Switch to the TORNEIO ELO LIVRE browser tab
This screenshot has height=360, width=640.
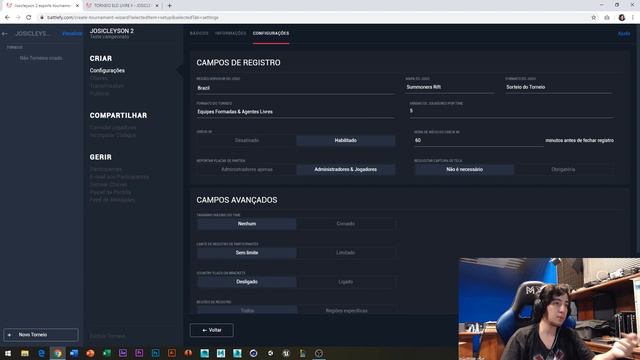pyautogui.click(x=122, y=6)
